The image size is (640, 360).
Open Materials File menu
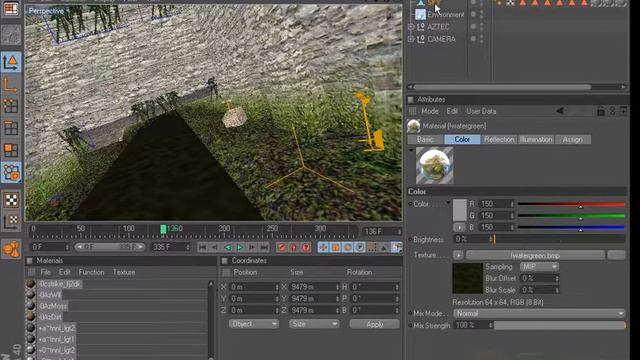(45, 272)
